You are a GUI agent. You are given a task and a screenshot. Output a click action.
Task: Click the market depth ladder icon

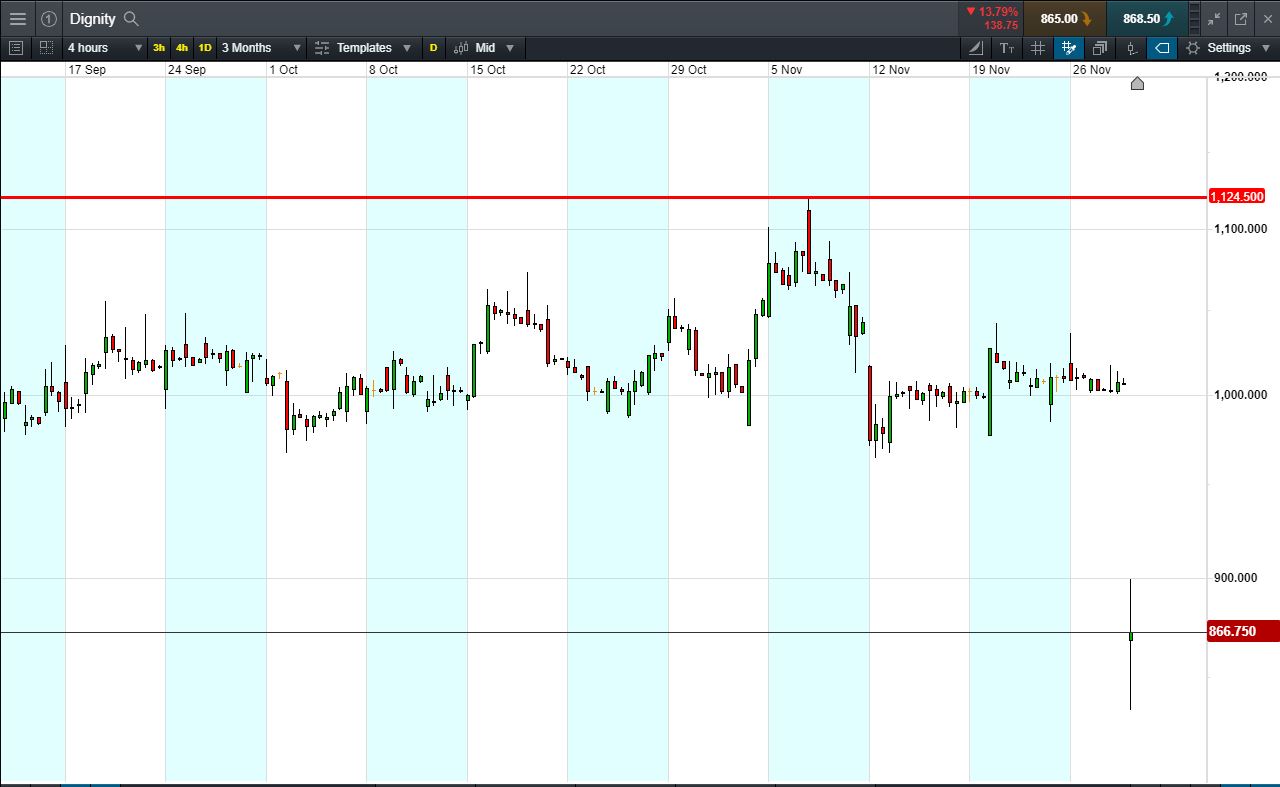(1195, 19)
